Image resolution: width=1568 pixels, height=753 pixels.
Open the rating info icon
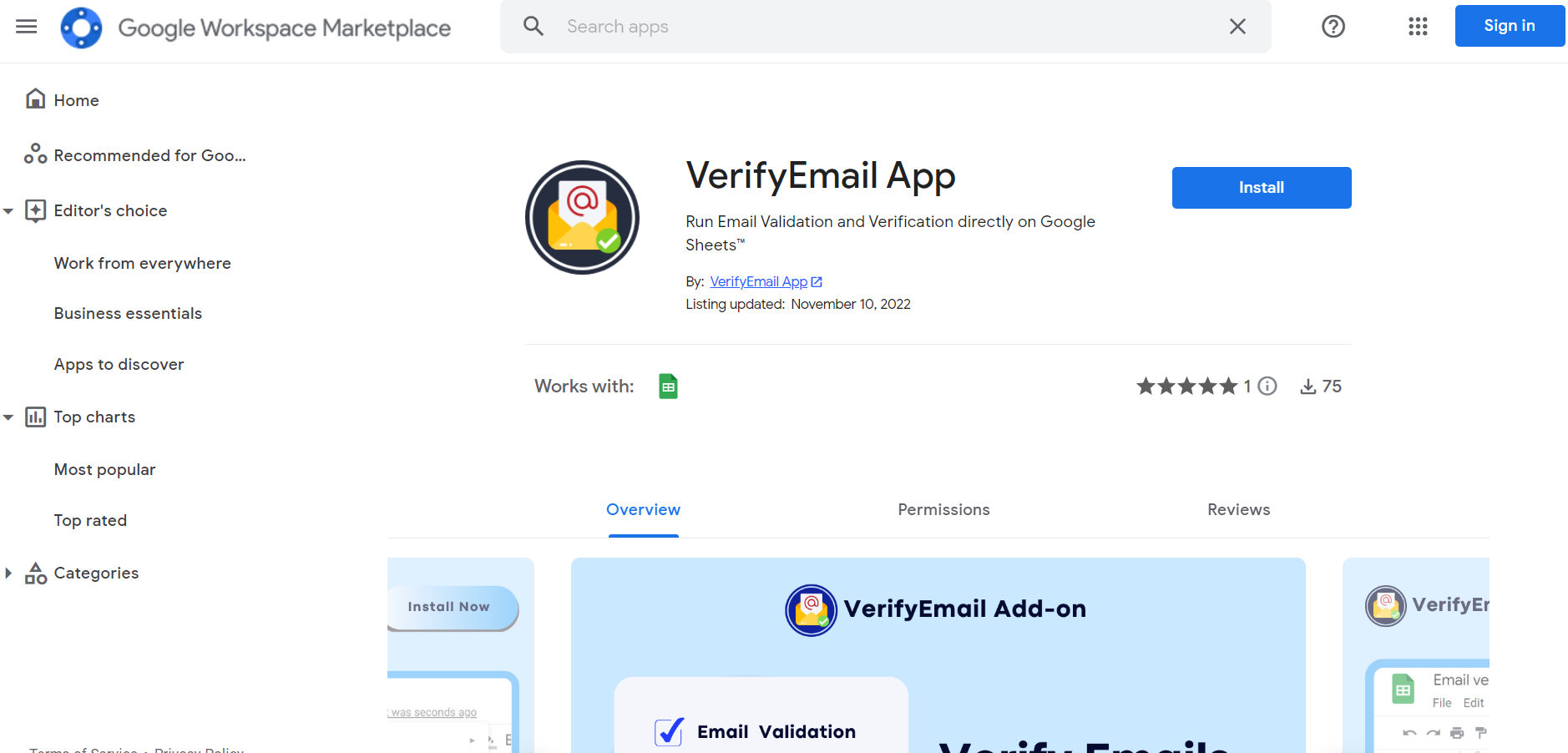click(1267, 386)
